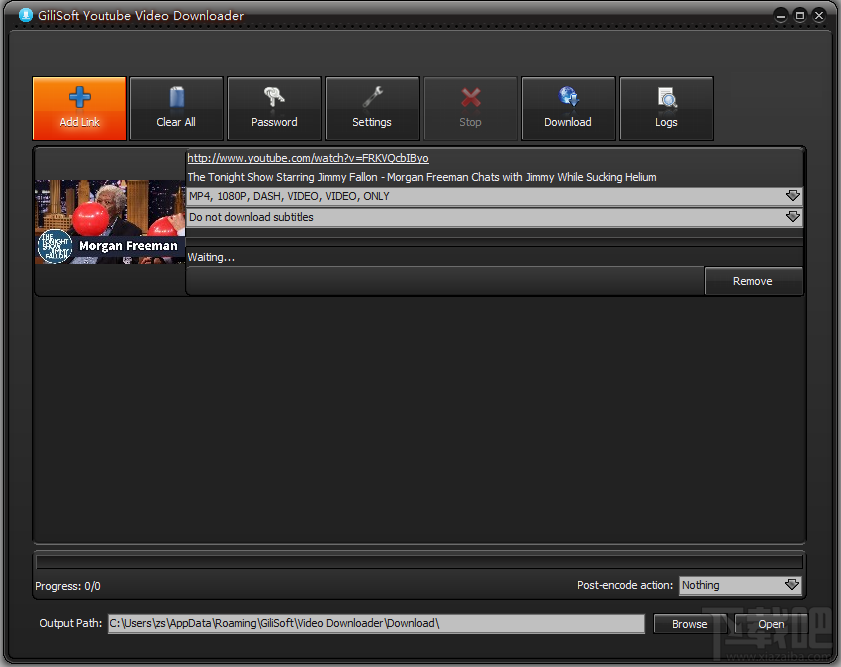Click the download progress bar
This screenshot has height=667, width=841.
419,559
